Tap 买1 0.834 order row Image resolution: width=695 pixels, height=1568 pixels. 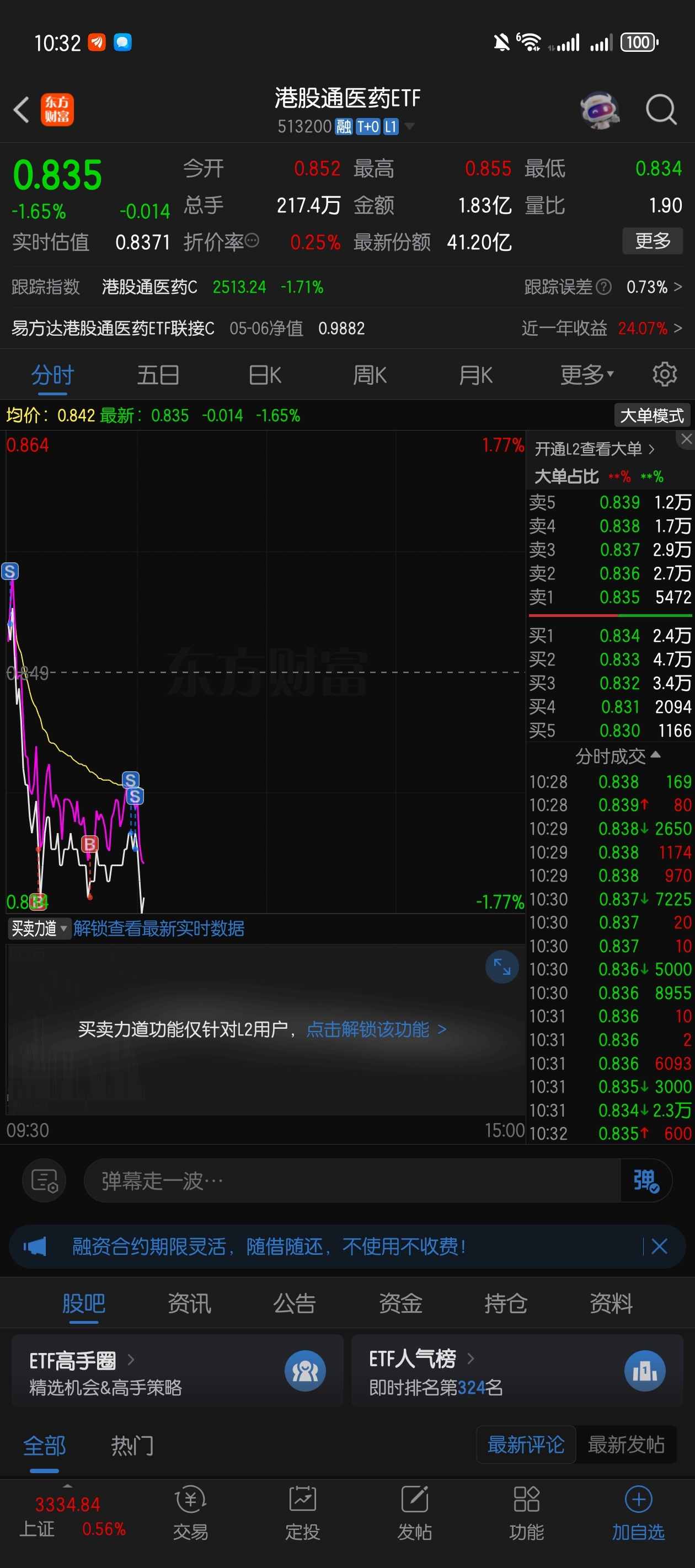[611, 636]
